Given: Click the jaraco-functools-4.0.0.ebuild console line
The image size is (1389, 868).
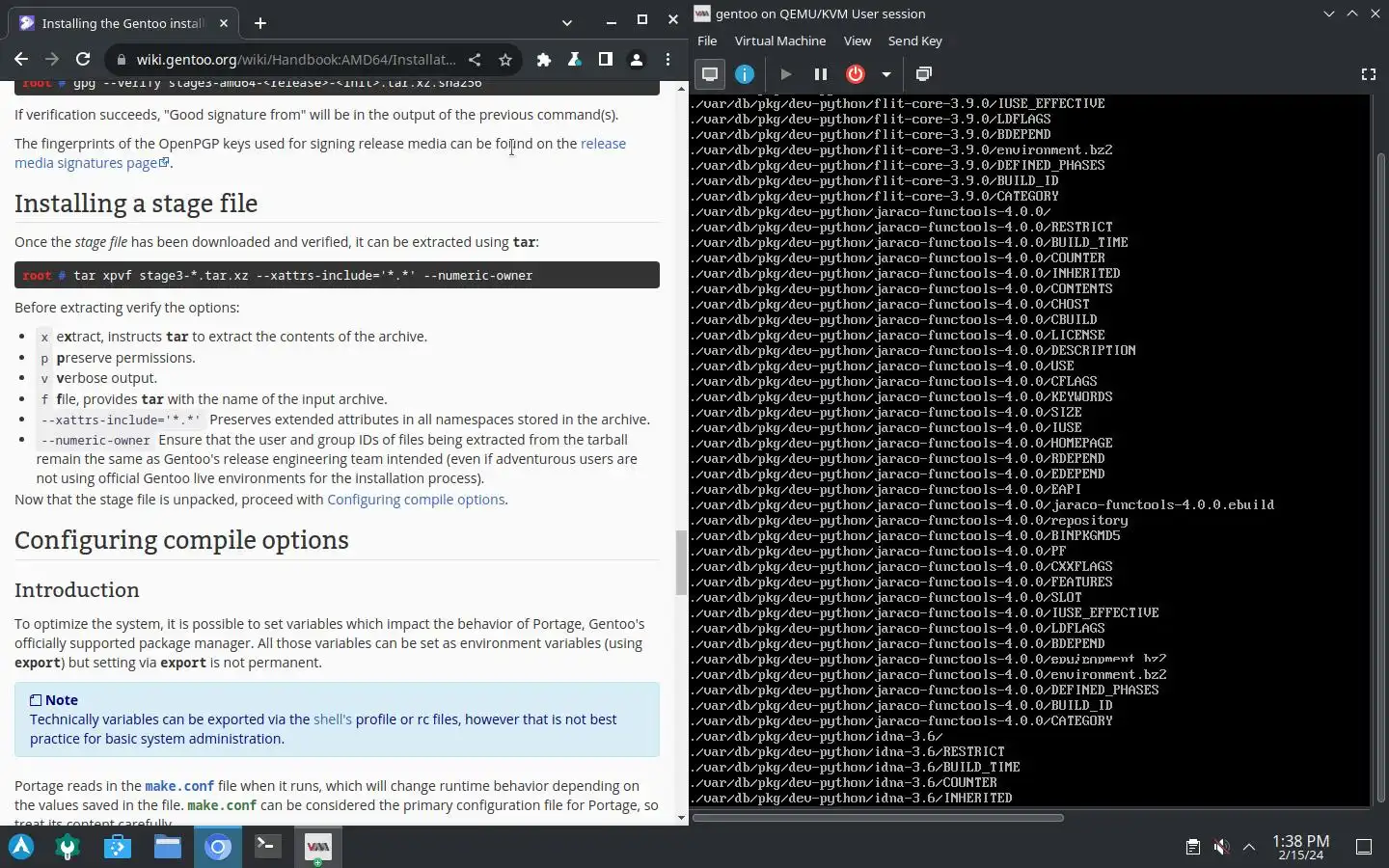Looking at the screenshot, I should tap(984, 504).
